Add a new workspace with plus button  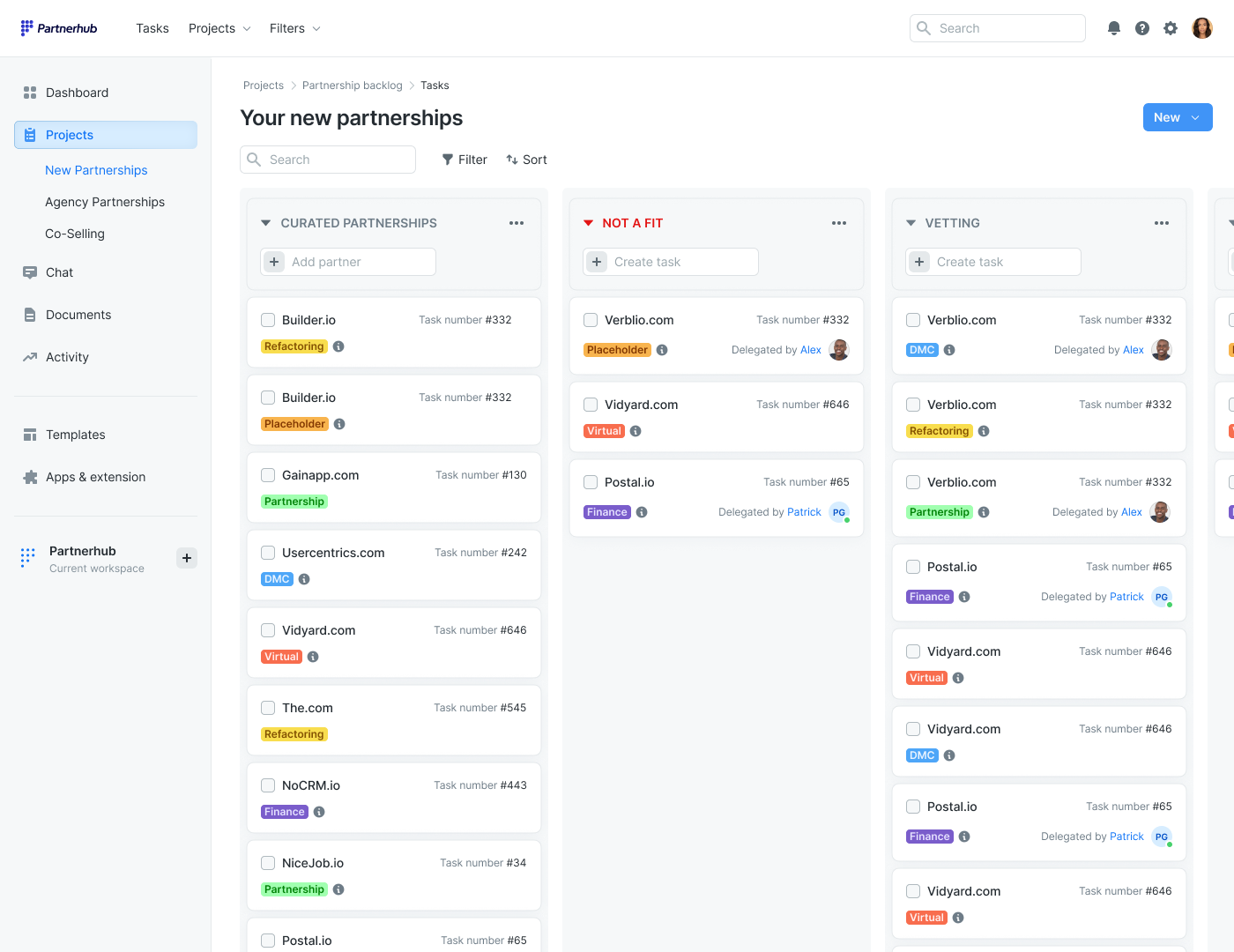coord(187,558)
